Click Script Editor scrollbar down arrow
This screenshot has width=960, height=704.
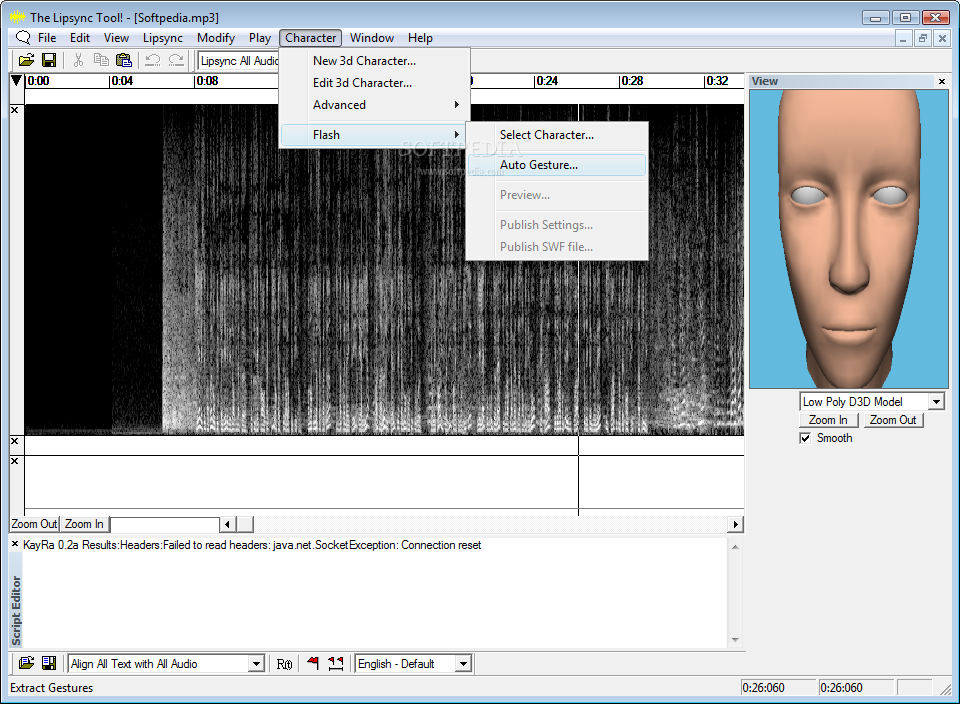click(735, 640)
